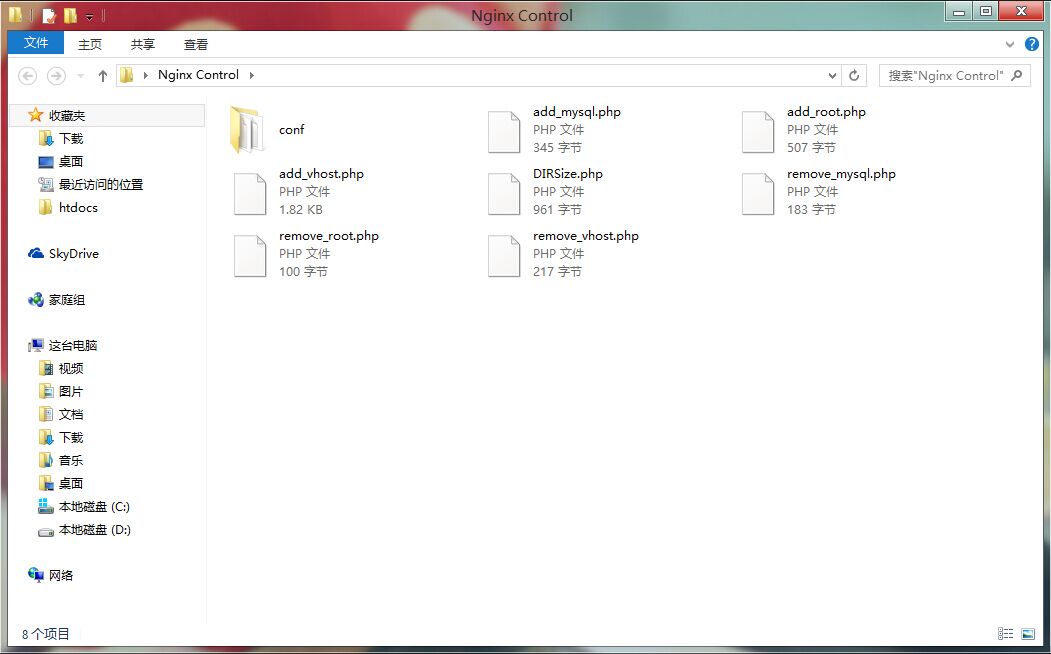Open 桌面 under 收藏夹
Screen dimensions: 1051x654
coord(61,161)
